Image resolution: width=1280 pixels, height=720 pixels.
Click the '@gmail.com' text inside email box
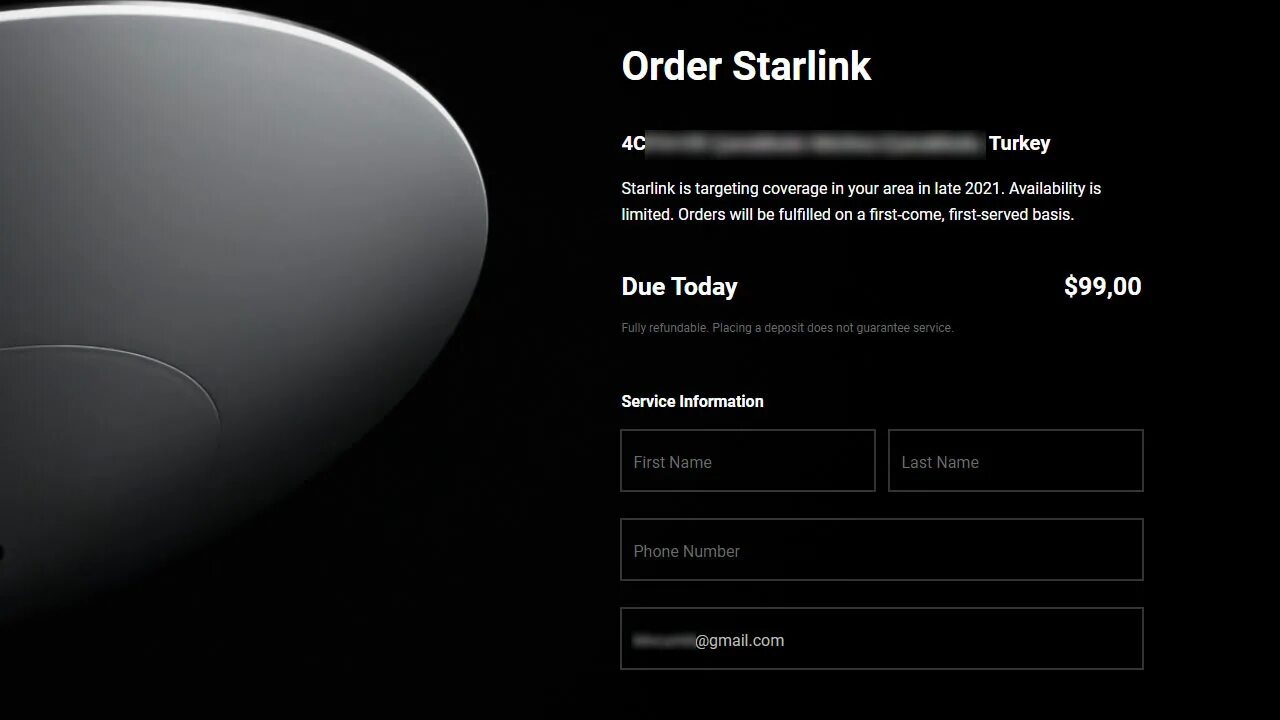pos(740,640)
